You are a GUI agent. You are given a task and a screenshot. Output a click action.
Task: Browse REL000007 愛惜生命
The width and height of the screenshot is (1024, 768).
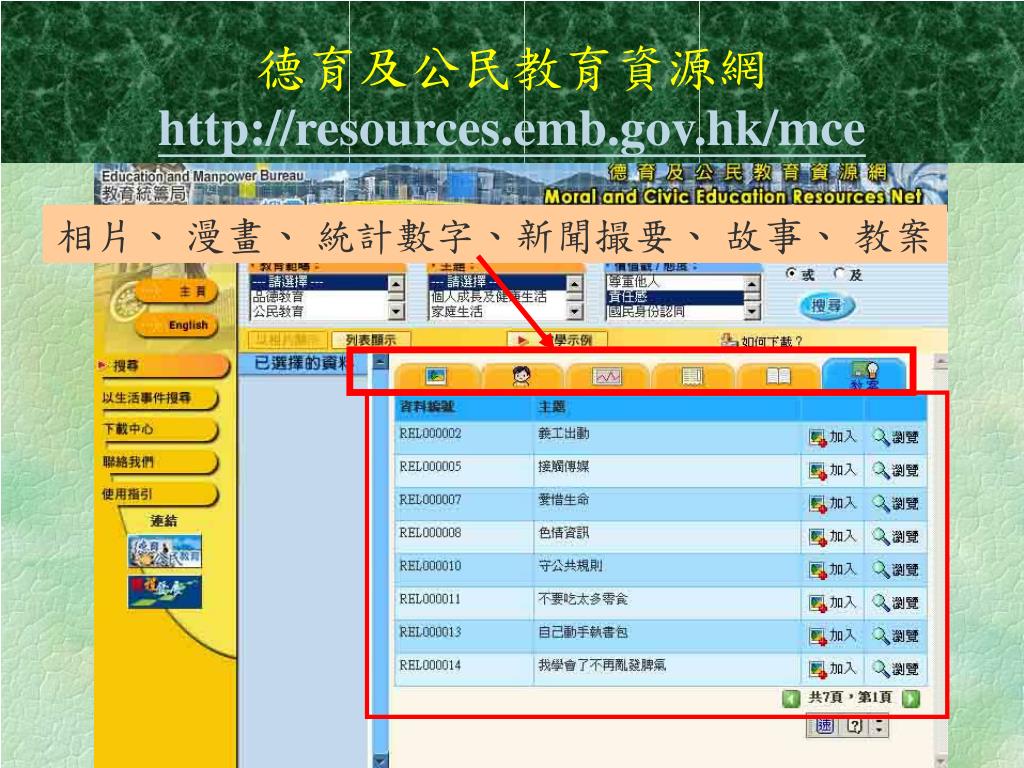tap(895, 503)
